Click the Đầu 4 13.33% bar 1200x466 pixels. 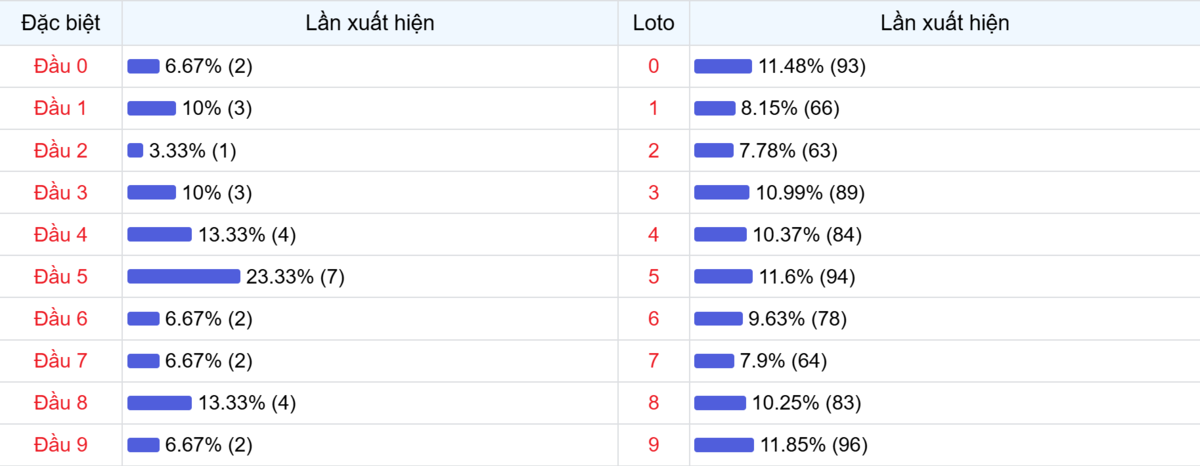coord(159,235)
